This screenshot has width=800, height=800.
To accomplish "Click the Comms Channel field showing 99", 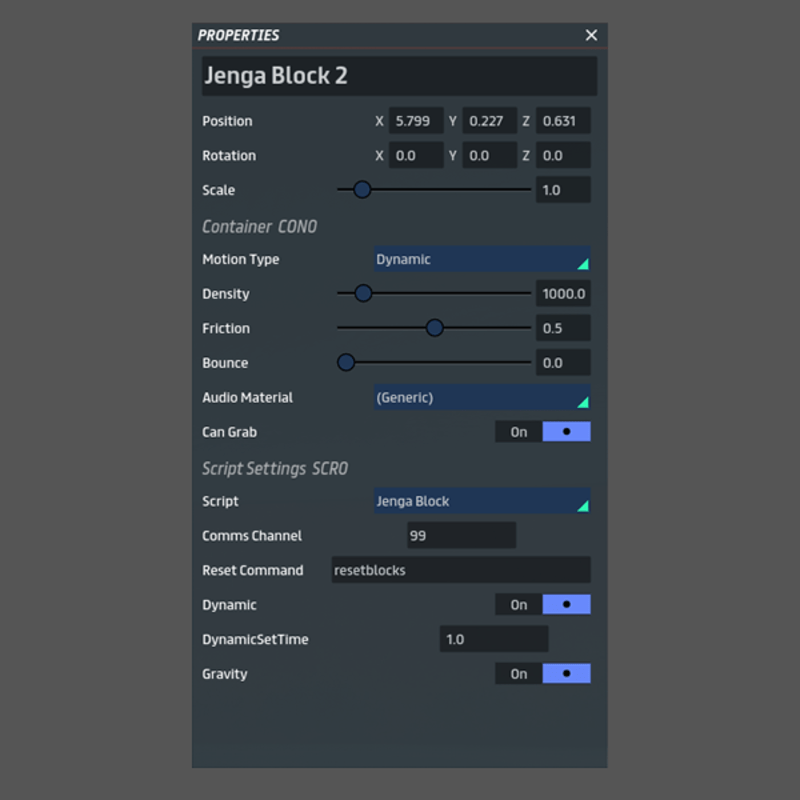I will tap(461, 535).
